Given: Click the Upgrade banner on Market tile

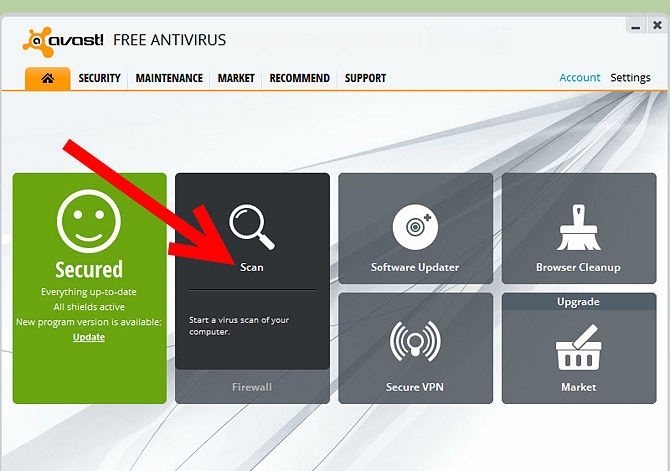Looking at the screenshot, I should 579,302.
